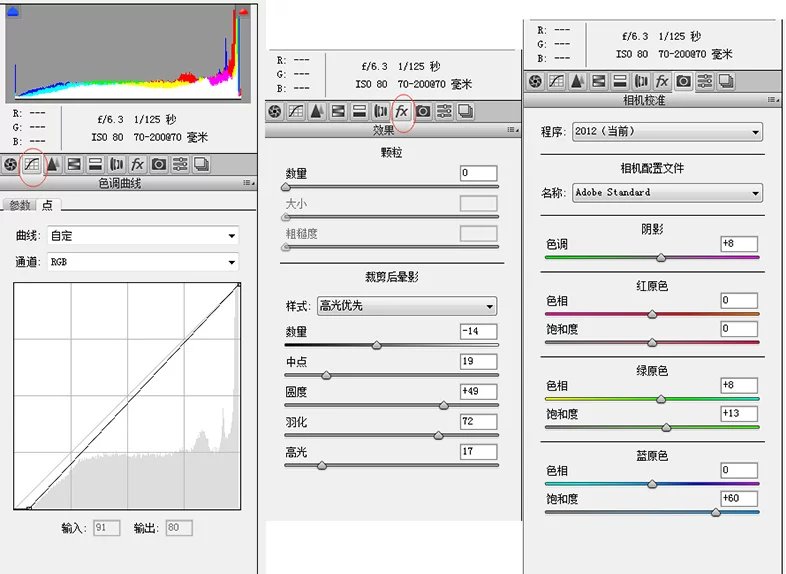Image resolution: width=786 pixels, height=574 pixels.
Task: Open the 程序 dropdown showing 2012（当前）
Action: click(667, 132)
